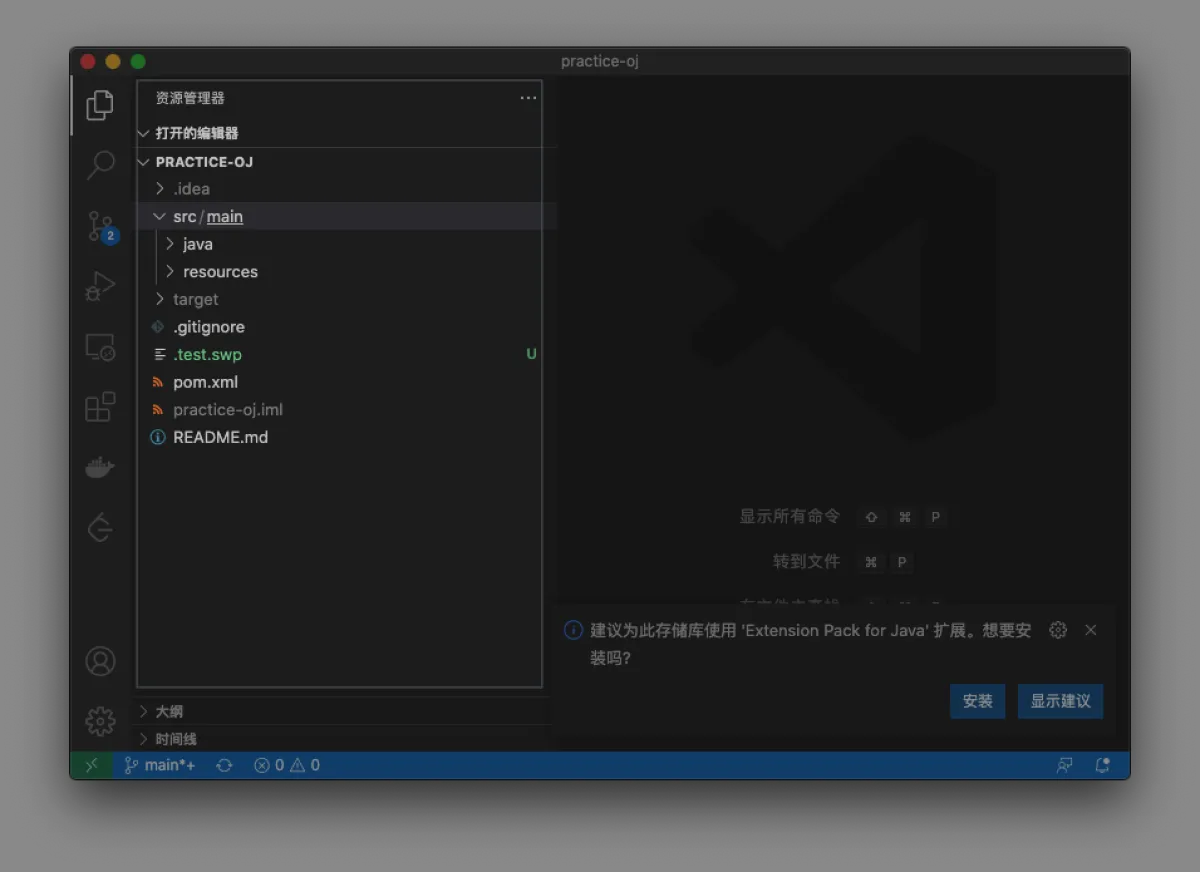Open the Run and Debug view

(x=100, y=287)
